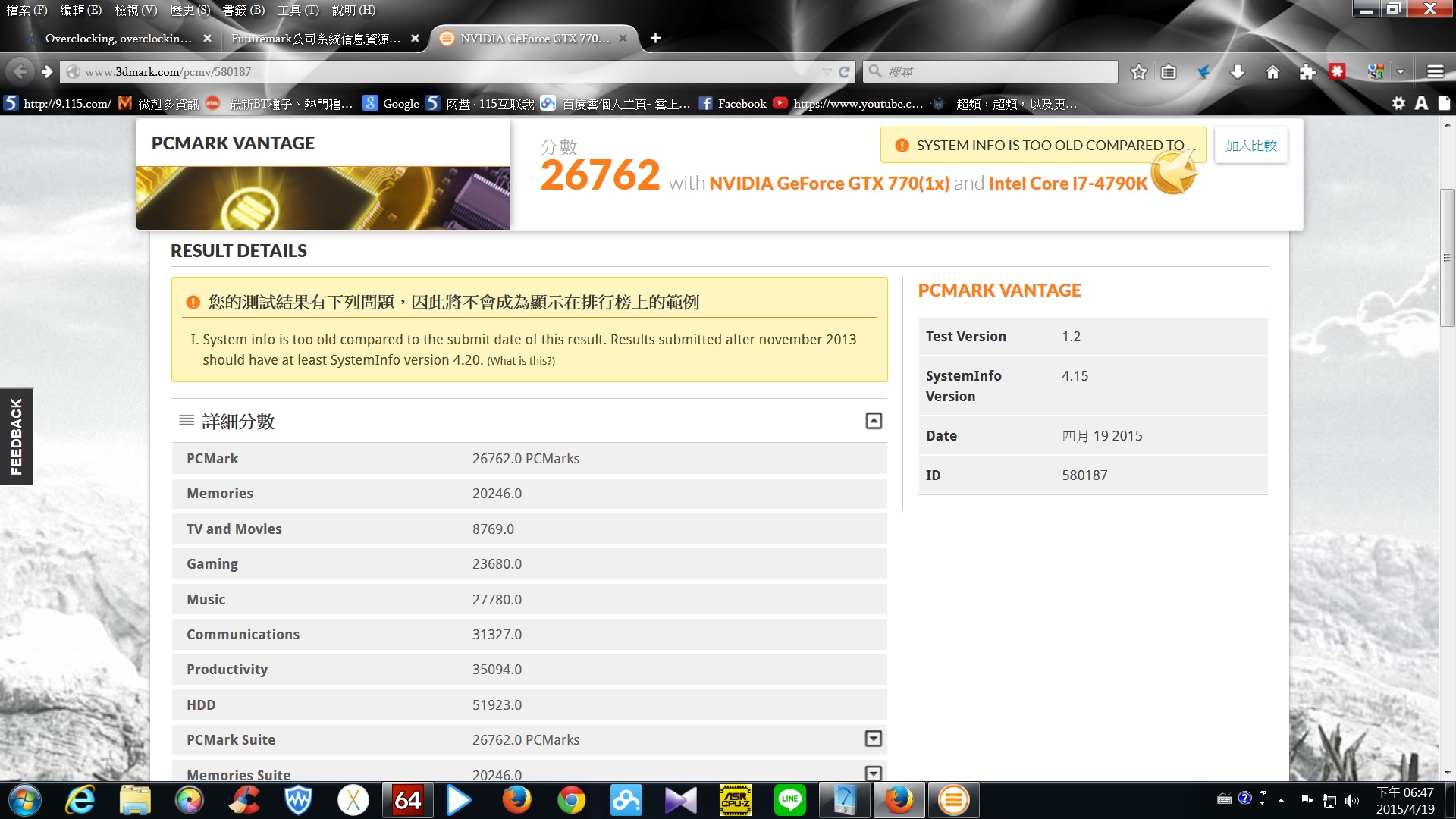This screenshot has width=1456, height=819.
Task: Reload the page with the refresh icon
Action: 844,71
